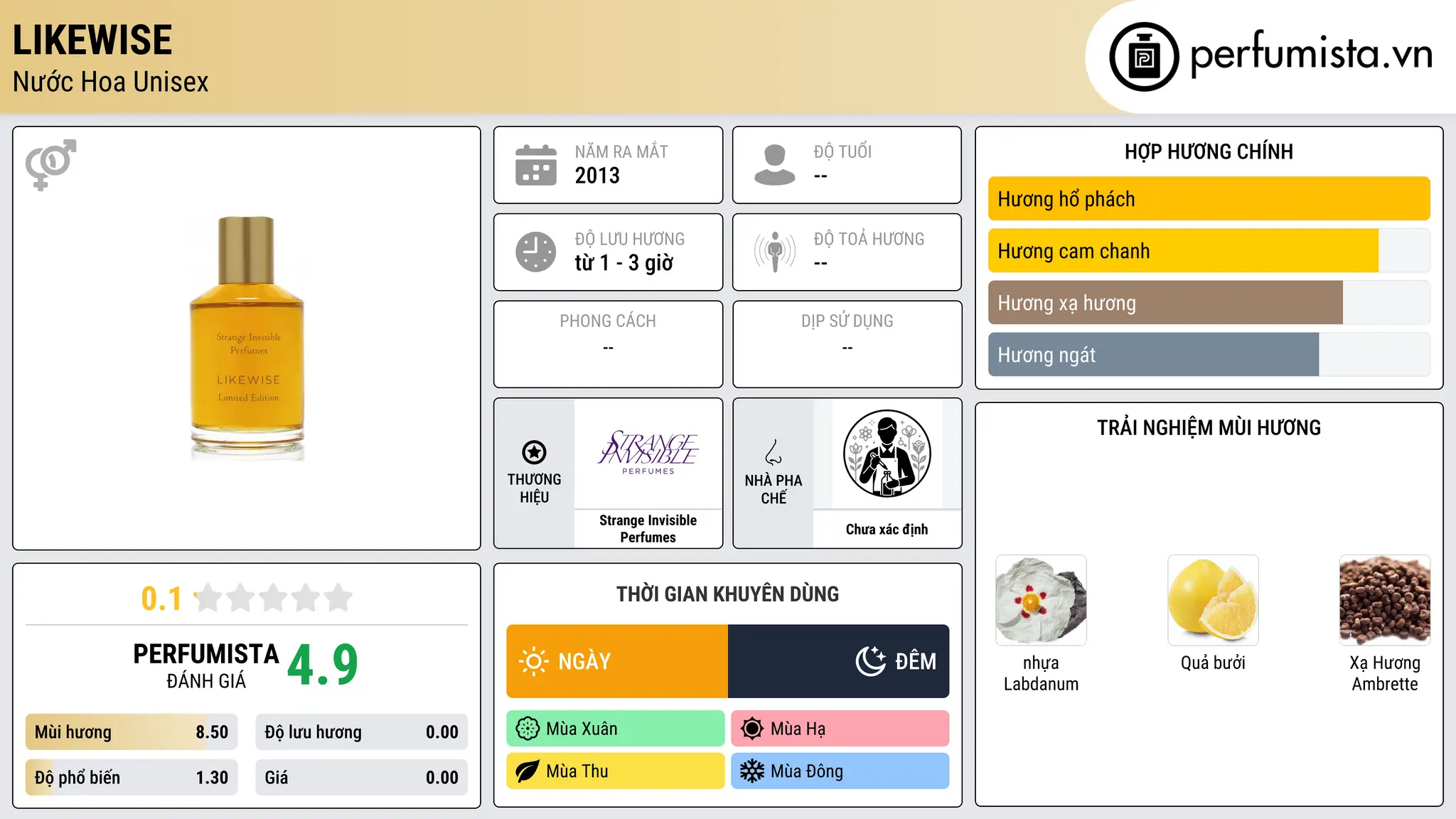1456x819 pixels.
Task: Click the Strange Invisible Perfumes logo
Action: 648,453
